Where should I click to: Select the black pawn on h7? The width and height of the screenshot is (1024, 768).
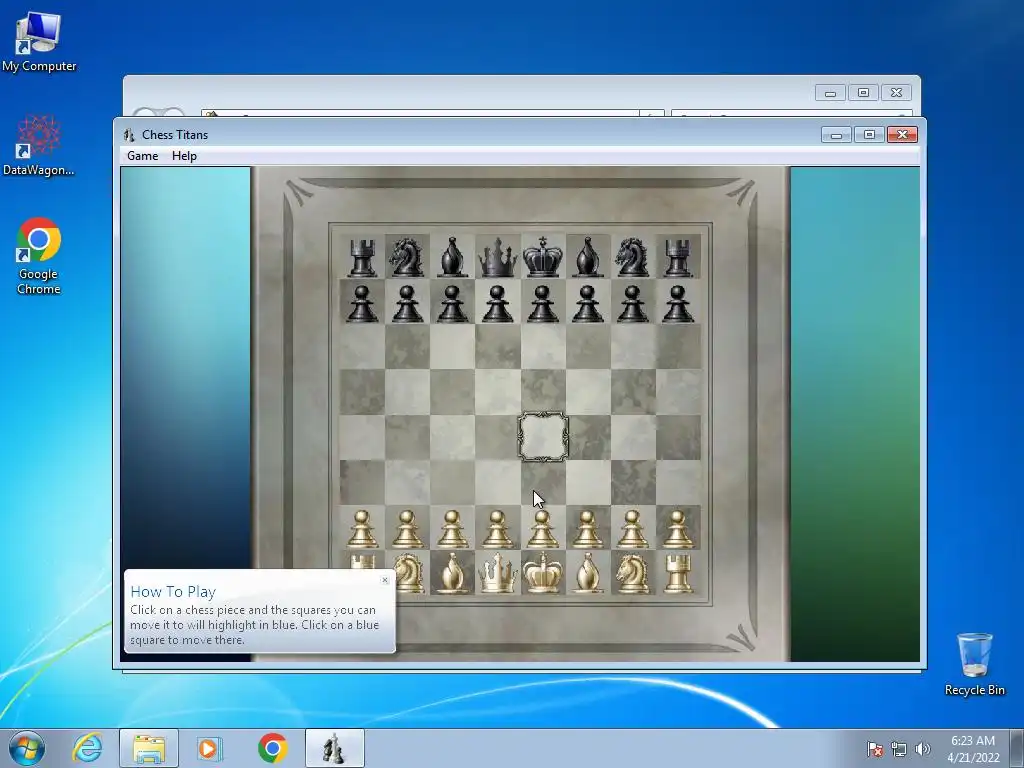pyautogui.click(x=678, y=304)
